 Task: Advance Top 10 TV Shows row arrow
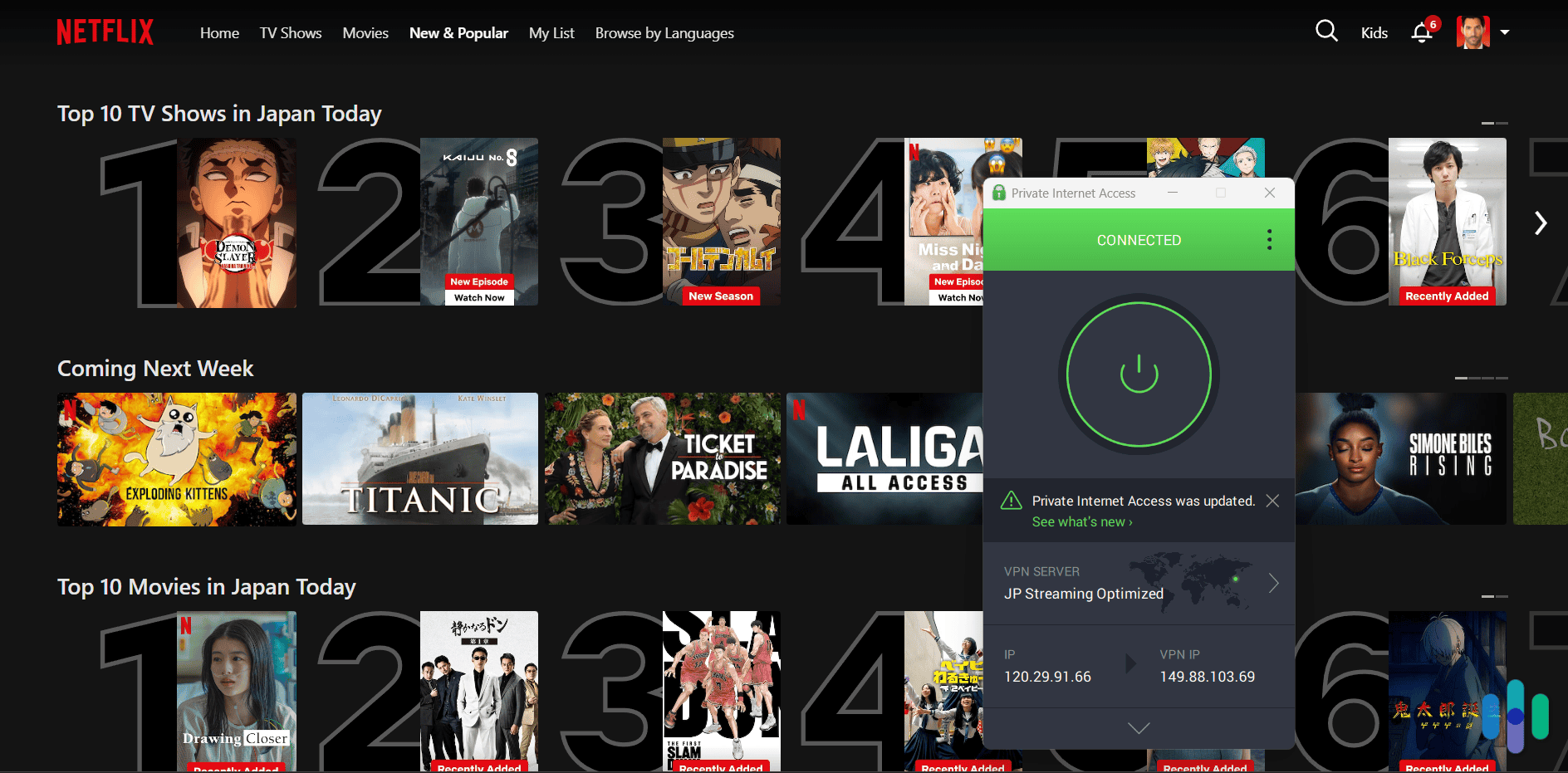(1541, 223)
